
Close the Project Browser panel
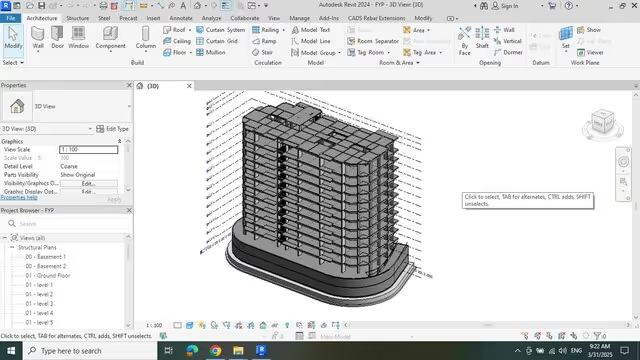[129, 210]
